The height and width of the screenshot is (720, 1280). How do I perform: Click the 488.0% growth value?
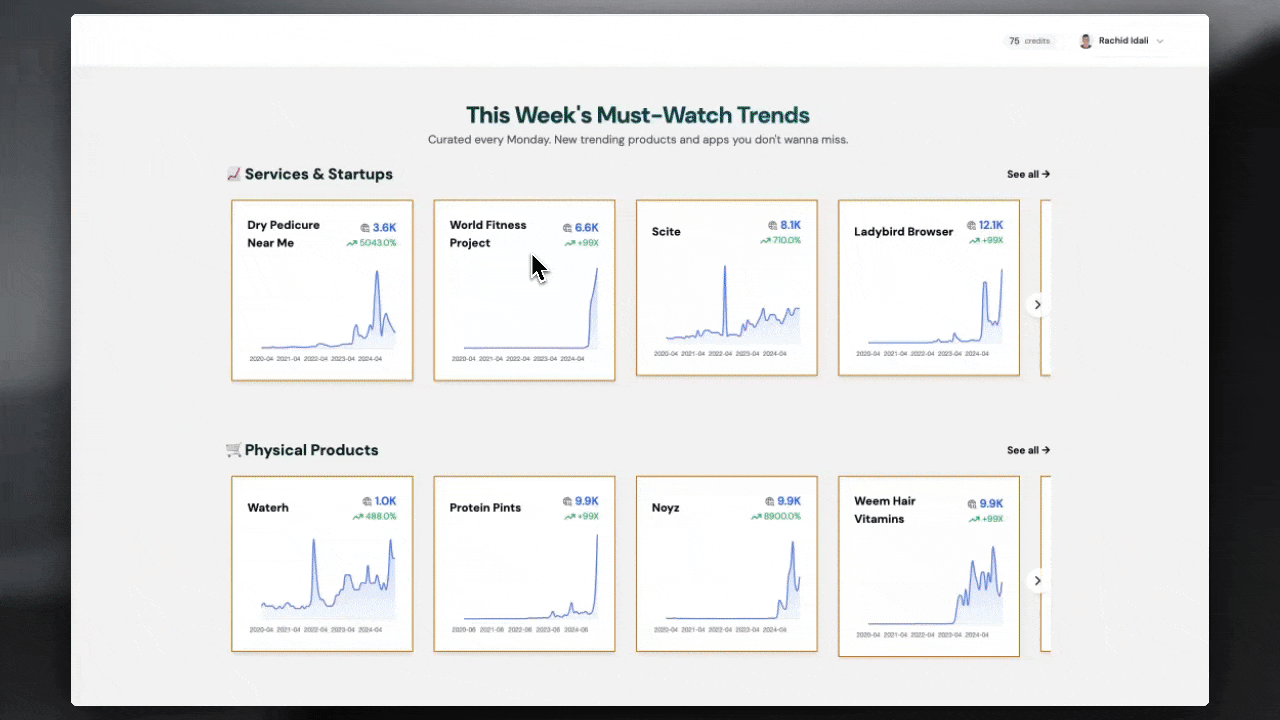(x=381, y=517)
